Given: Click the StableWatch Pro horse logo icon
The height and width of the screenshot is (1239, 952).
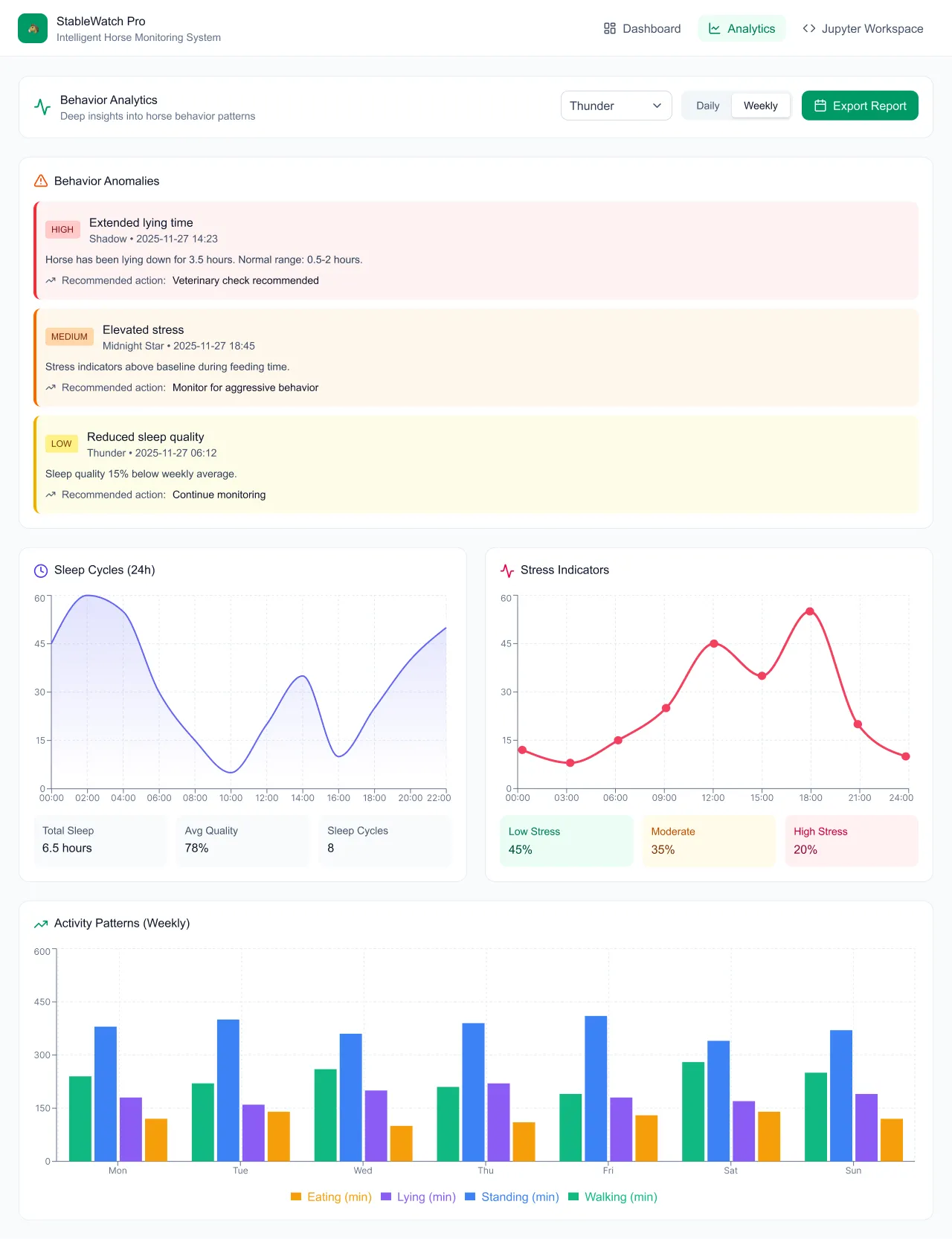Looking at the screenshot, I should 33,29.
